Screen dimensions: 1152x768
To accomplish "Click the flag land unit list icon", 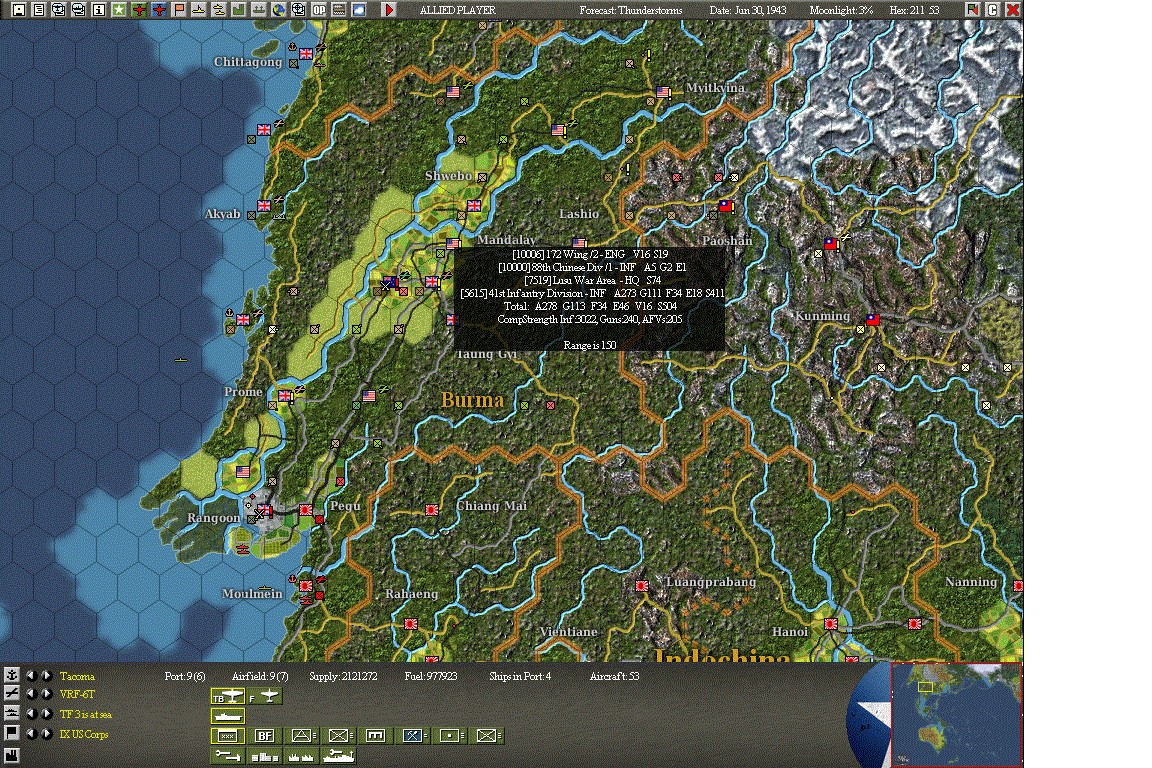I will 11,733.
